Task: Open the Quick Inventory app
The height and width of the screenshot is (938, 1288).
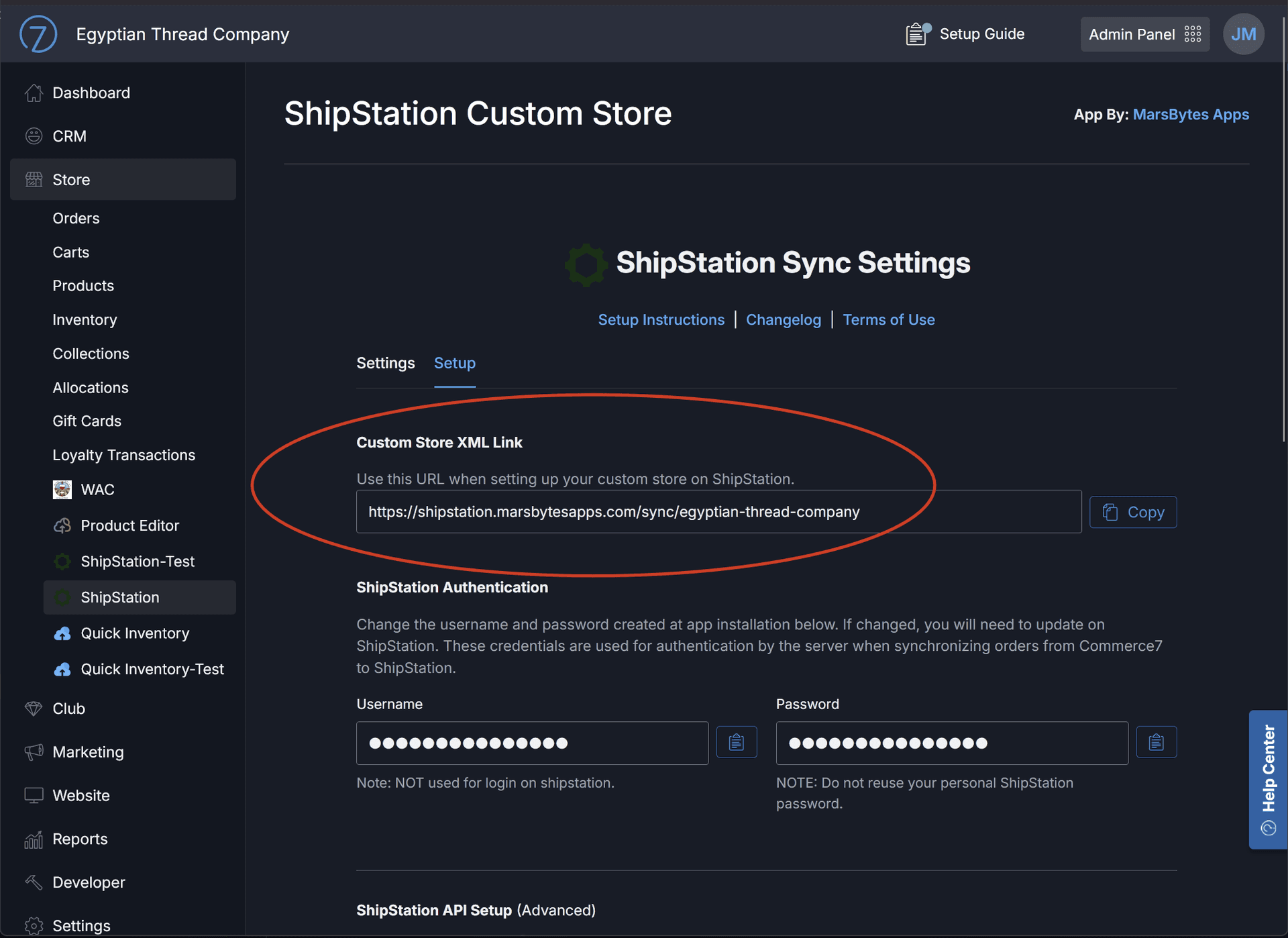Action: pos(134,633)
